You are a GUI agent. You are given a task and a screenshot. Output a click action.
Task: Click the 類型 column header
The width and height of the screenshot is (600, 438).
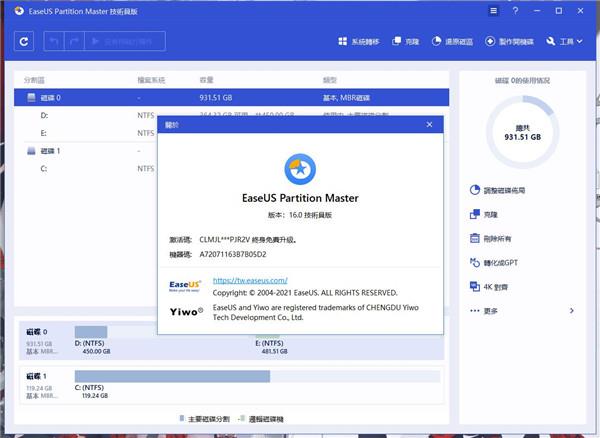pos(329,80)
